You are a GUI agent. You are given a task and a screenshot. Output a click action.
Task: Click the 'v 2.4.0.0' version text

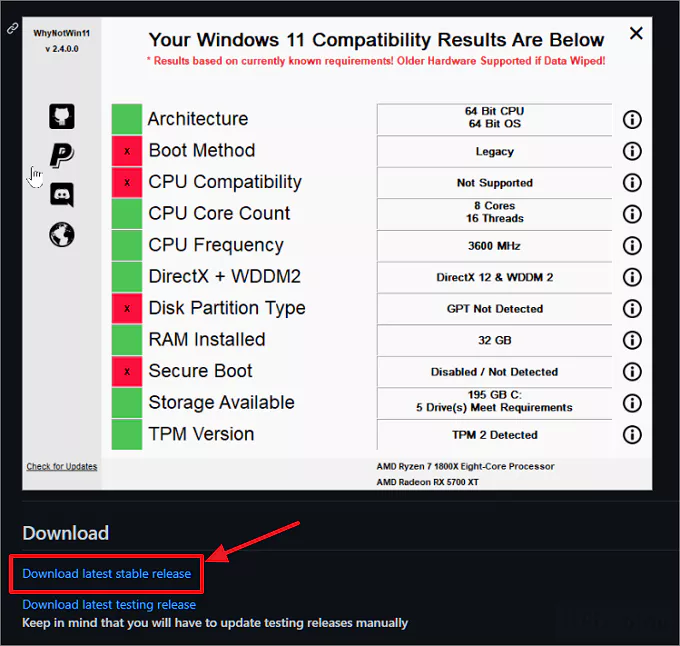point(62,49)
